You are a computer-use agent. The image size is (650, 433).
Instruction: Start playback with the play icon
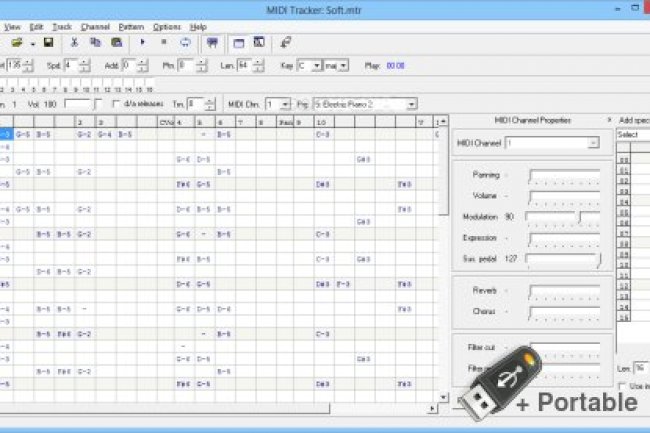(143, 42)
